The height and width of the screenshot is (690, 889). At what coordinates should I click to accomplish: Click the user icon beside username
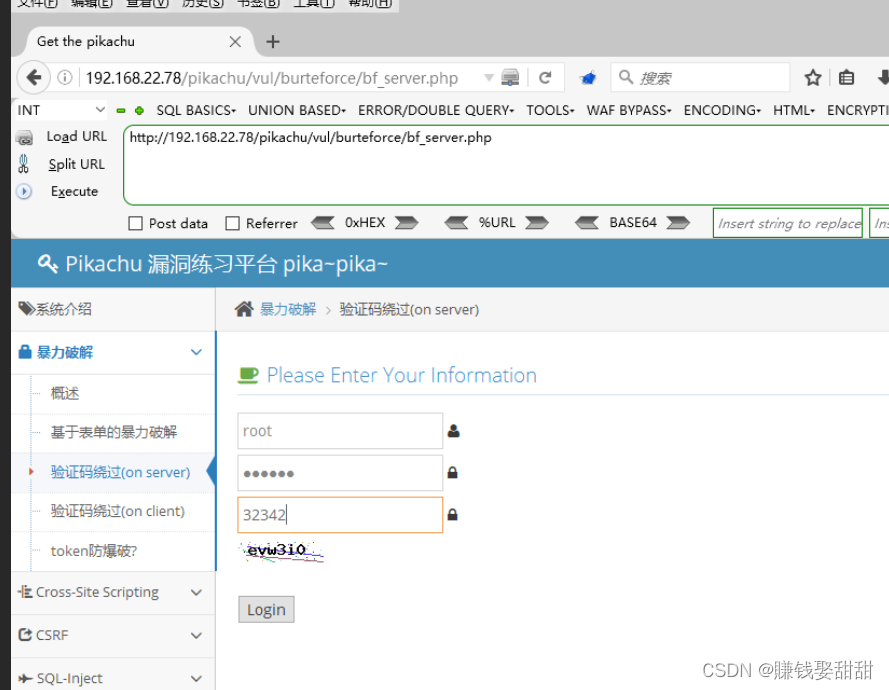tap(453, 431)
